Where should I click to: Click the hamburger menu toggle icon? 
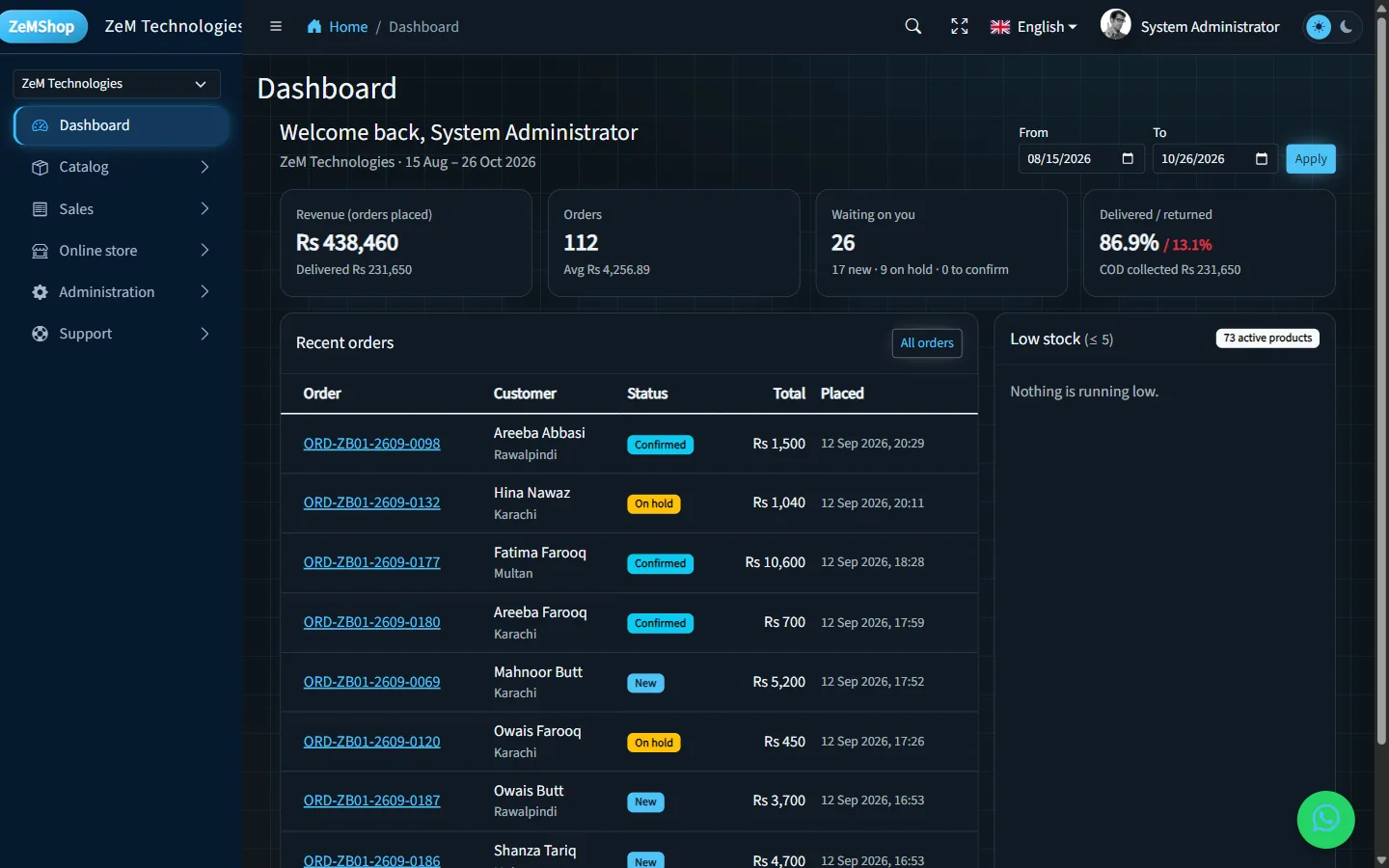[276, 27]
